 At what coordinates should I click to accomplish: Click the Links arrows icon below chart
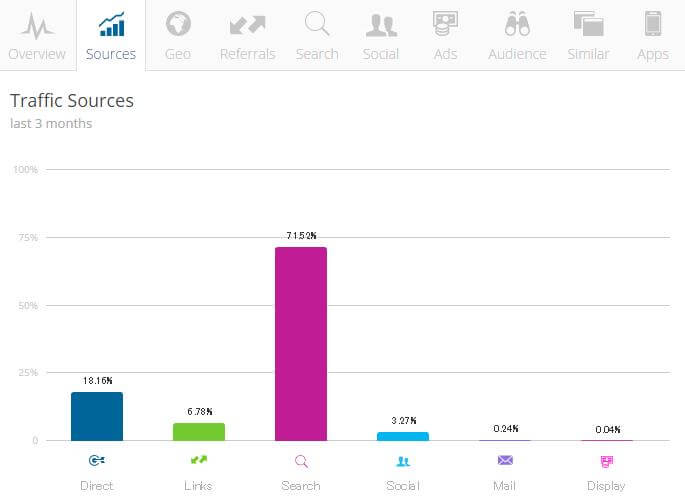point(199,460)
